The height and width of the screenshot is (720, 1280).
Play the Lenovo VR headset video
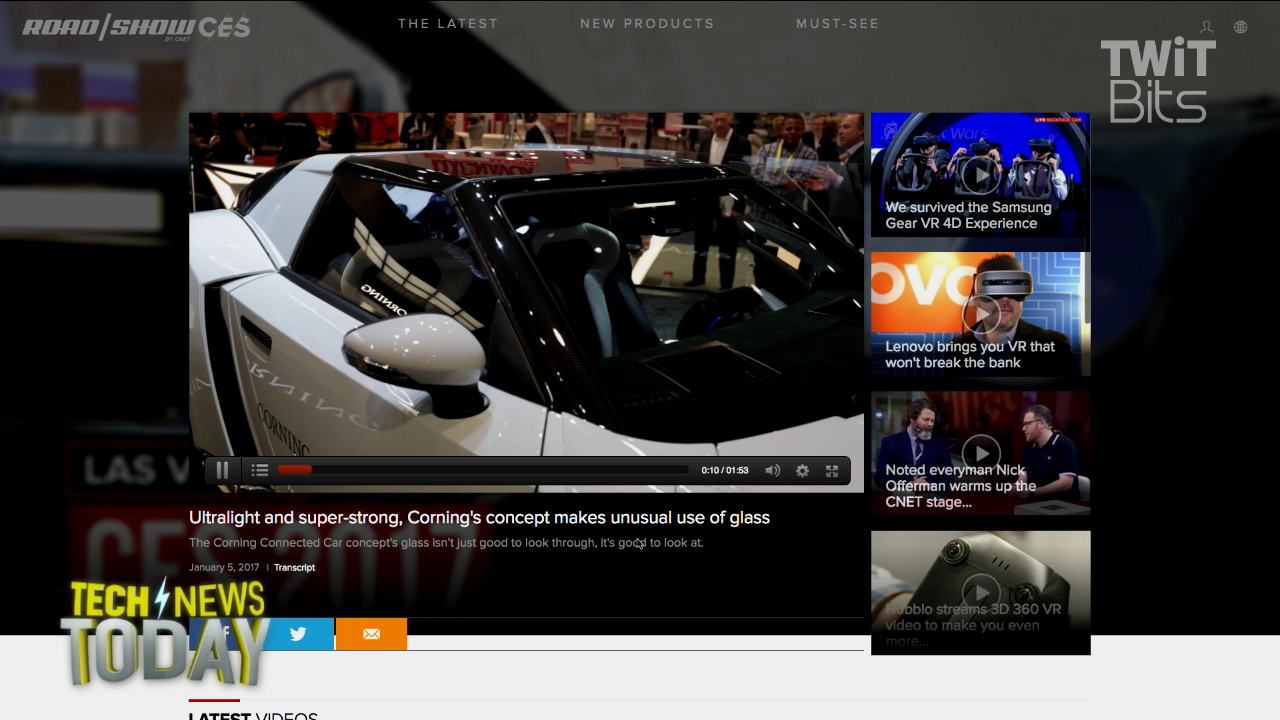pyautogui.click(x=980, y=314)
